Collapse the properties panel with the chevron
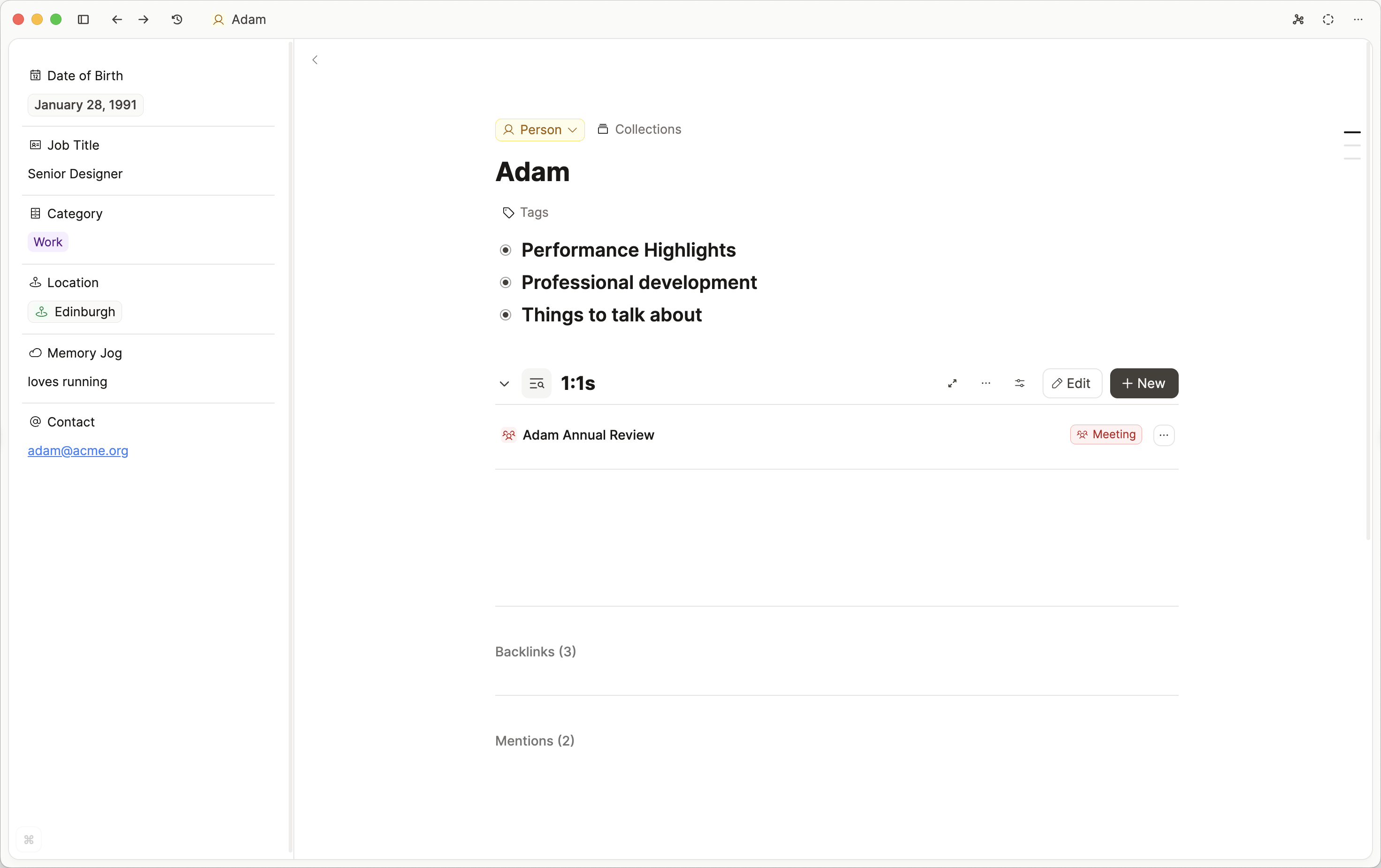Viewport: 1381px width, 868px height. click(315, 60)
